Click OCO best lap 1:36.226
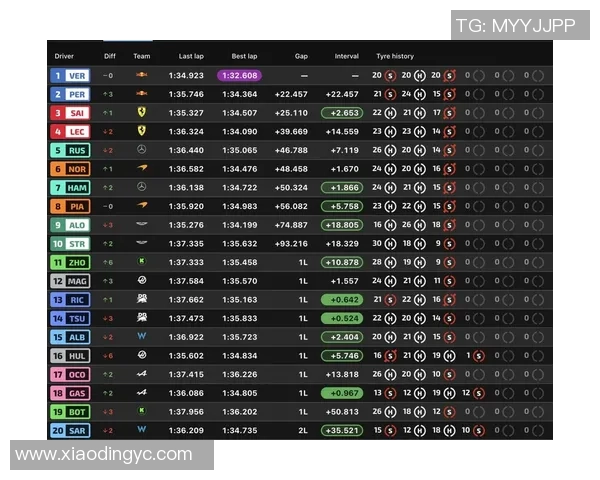 coord(240,374)
